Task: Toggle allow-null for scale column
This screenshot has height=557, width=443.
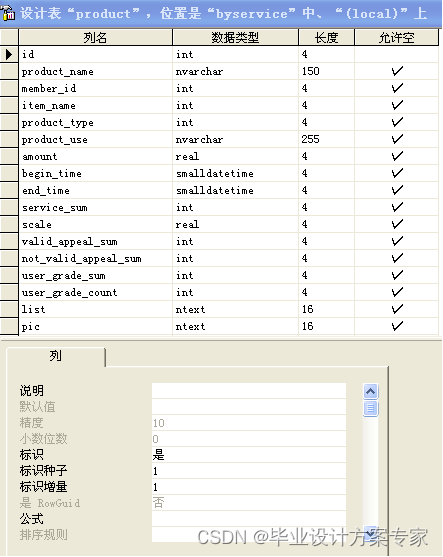Action: point(397,225)
